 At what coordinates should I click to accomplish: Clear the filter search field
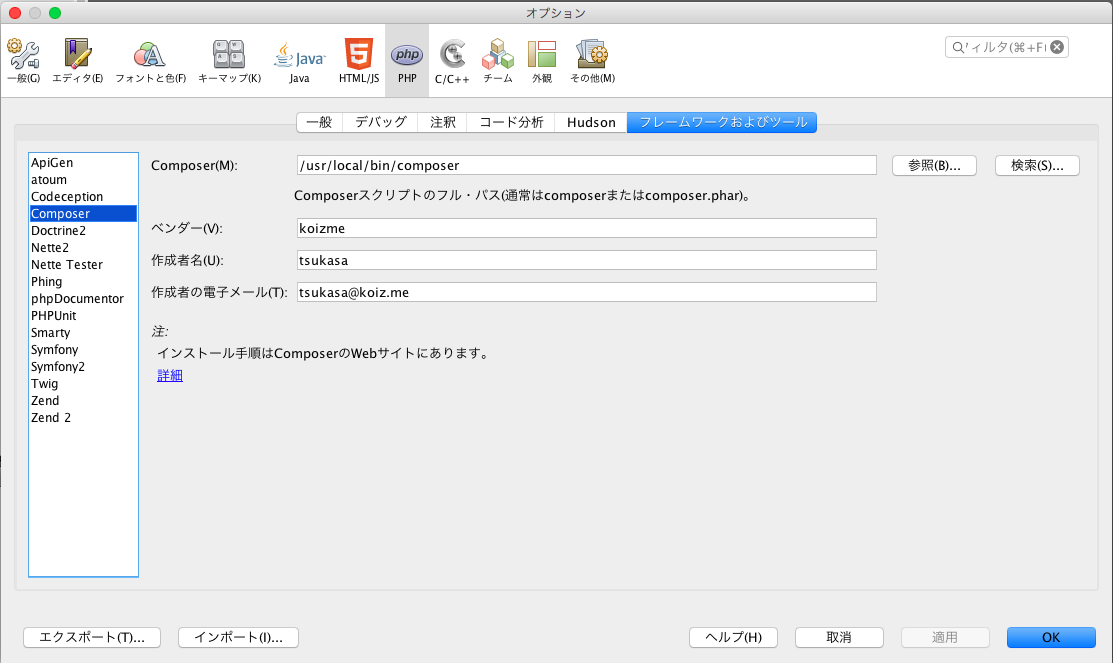[x=1057, y=46]
